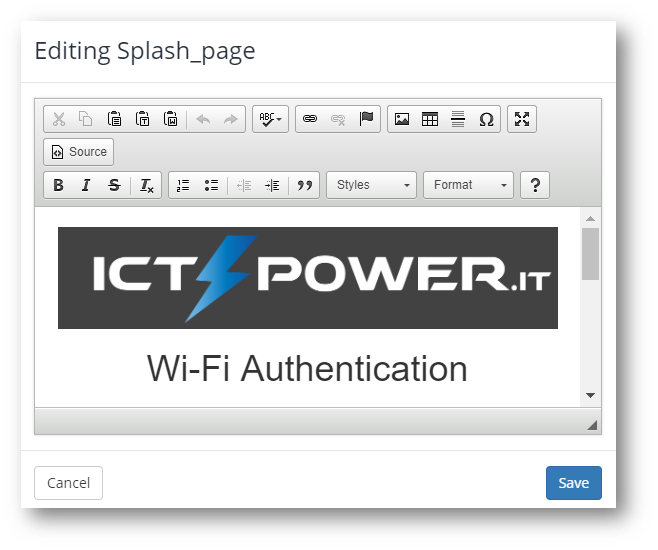Image resolution: width=658 pixels, height=550 pixels.
Task: Insert special character with Omega icon
Action: point(486,119)
